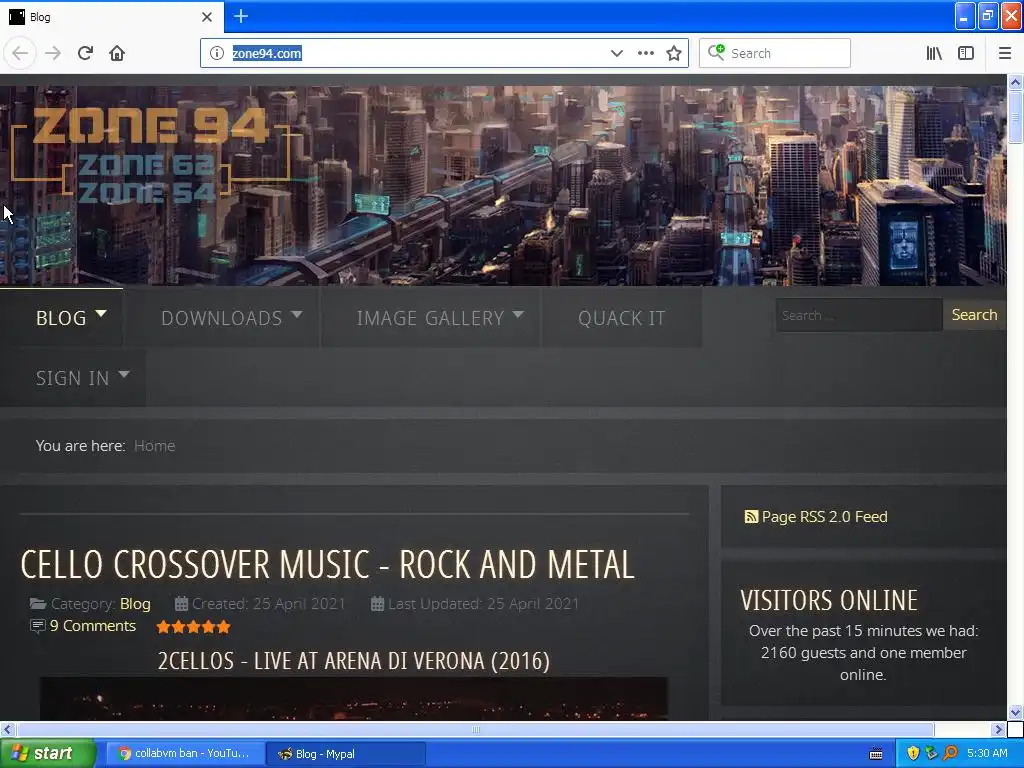Open the Library bookshelf icon
Image resolution: width=1024 pixels, height=768 pixels.
[x=934, y=53]
